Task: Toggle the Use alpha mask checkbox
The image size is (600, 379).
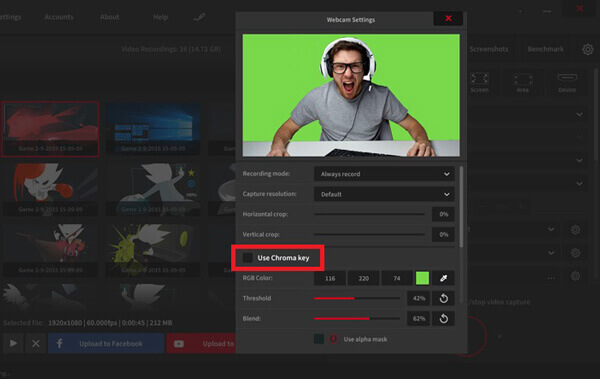Action: [x=319, y=339]
